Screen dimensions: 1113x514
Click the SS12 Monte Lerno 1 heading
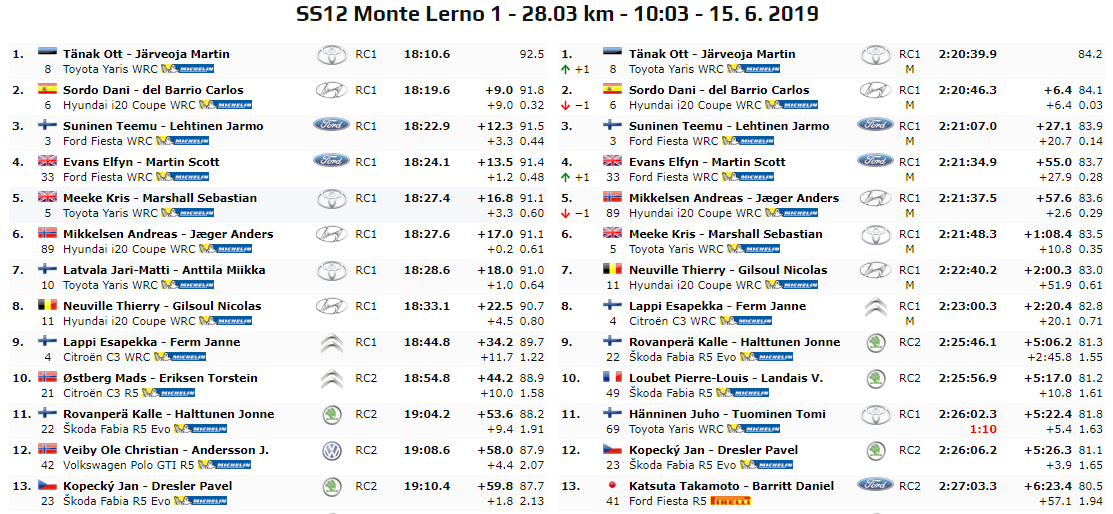pyautogui.click(x=557, y=14)
